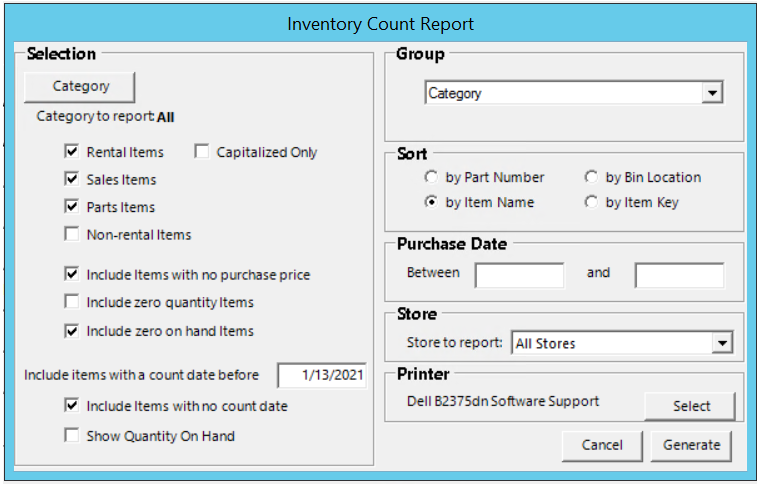761x485 pixels.
Task: Click the Generate button
Action: (x=691, y=445)
